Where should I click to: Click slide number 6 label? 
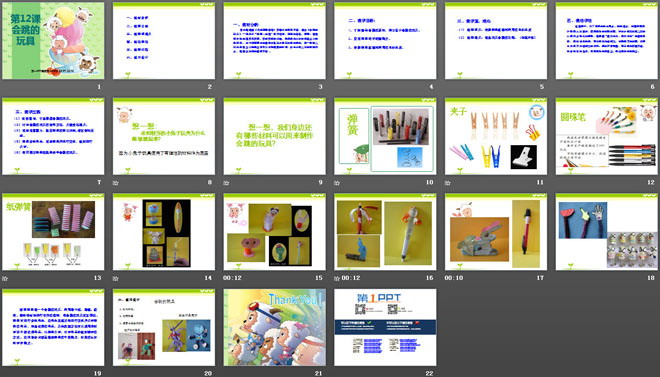click(652, 87)
